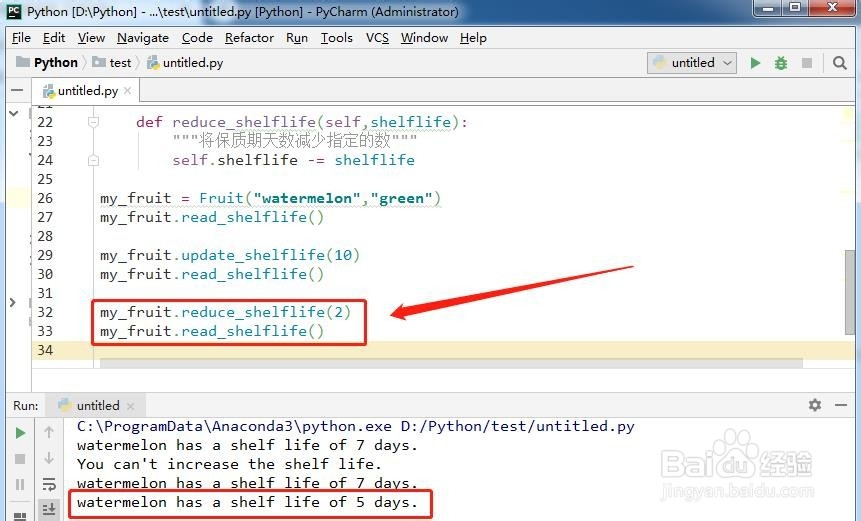This screenshot has height=521, width=861.
Task: Click the editor vertical scrollbar thumb
Action: 849,291
